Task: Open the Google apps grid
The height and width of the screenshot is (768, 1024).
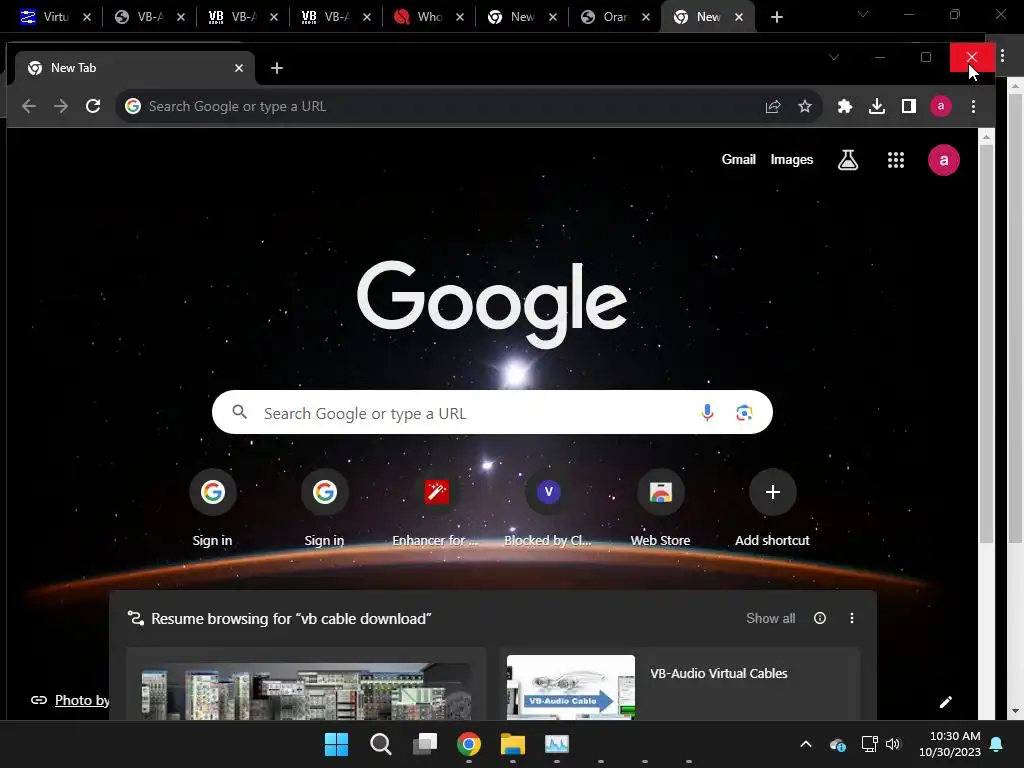Action: 896,160
